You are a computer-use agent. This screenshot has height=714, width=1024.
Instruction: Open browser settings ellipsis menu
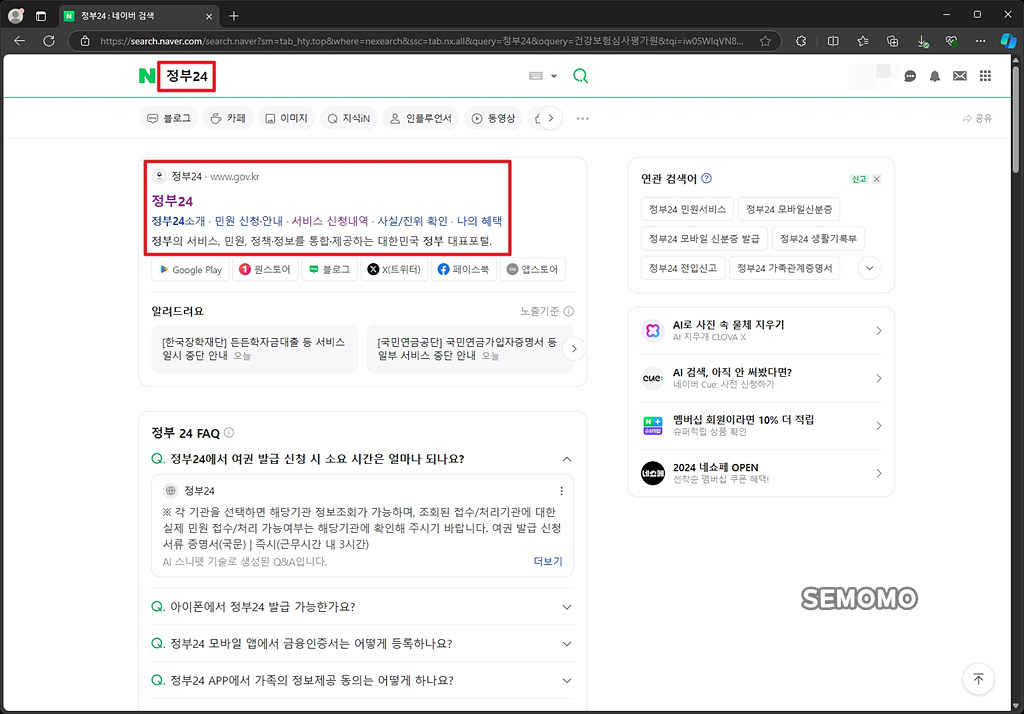click(980, 41)
